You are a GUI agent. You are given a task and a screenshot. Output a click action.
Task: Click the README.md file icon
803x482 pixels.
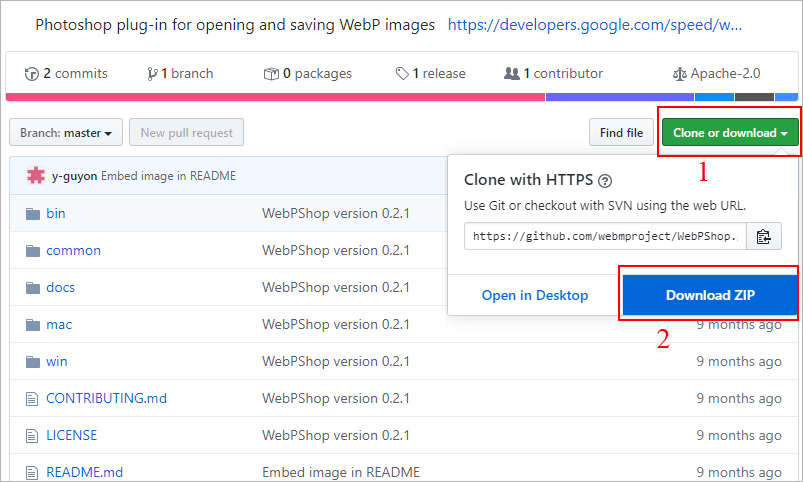coord(32,472)
